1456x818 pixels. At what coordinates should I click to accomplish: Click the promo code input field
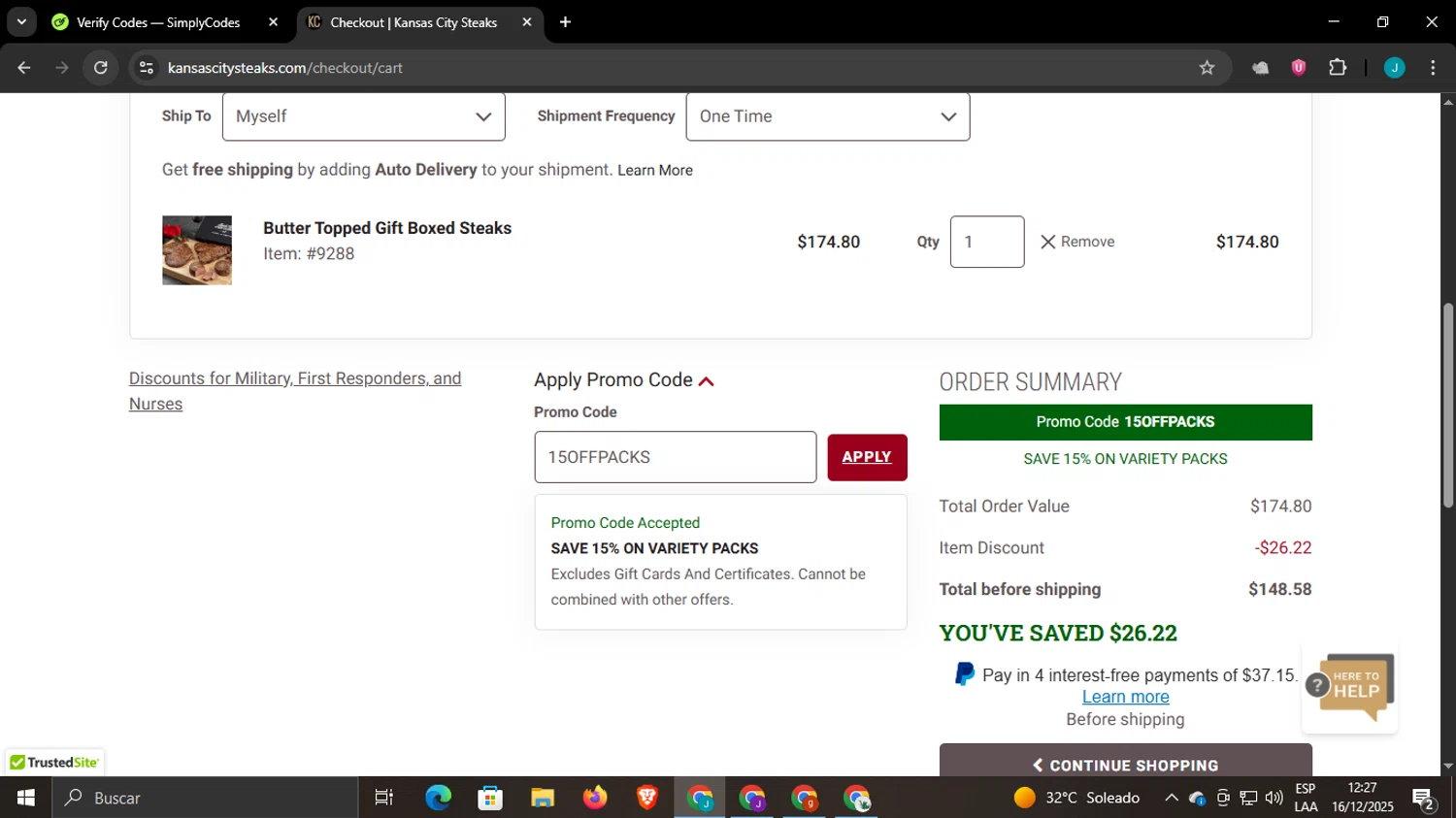click(x=676, y=457)
